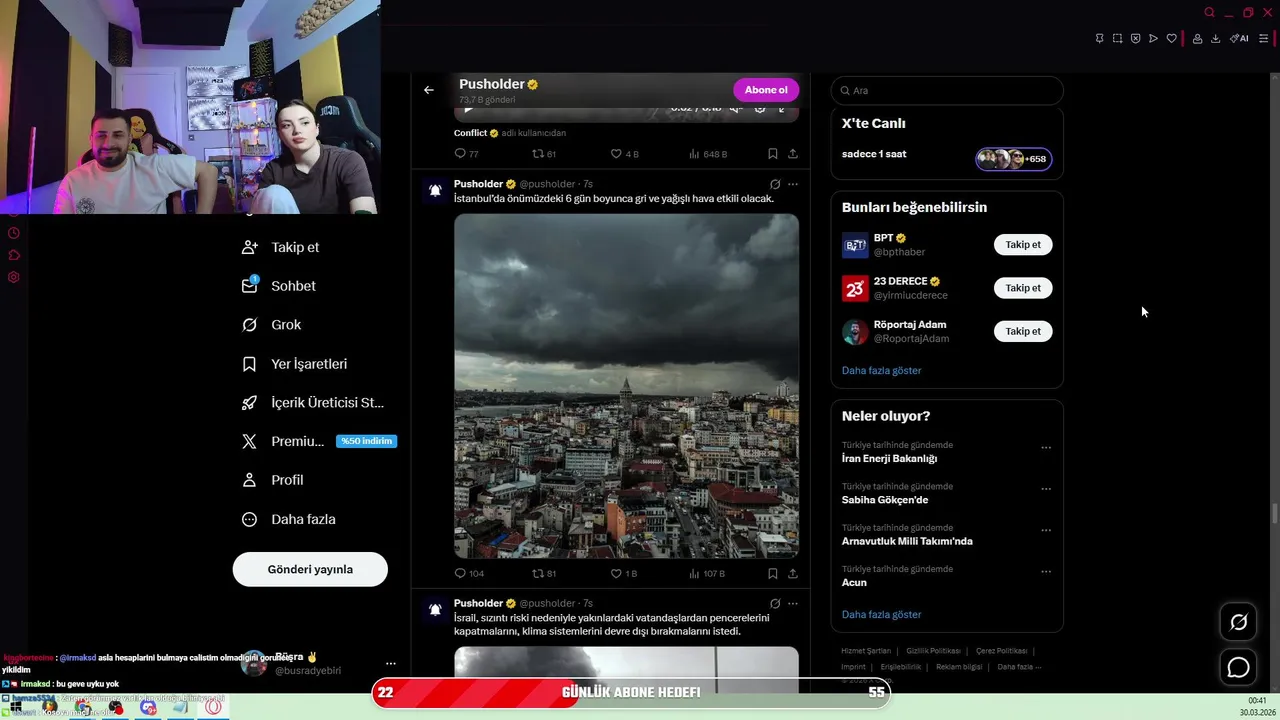Open the browser downloads icon
Image resolution: width=1280 pixels, height=720 pixels.
tap(1215, 38)
